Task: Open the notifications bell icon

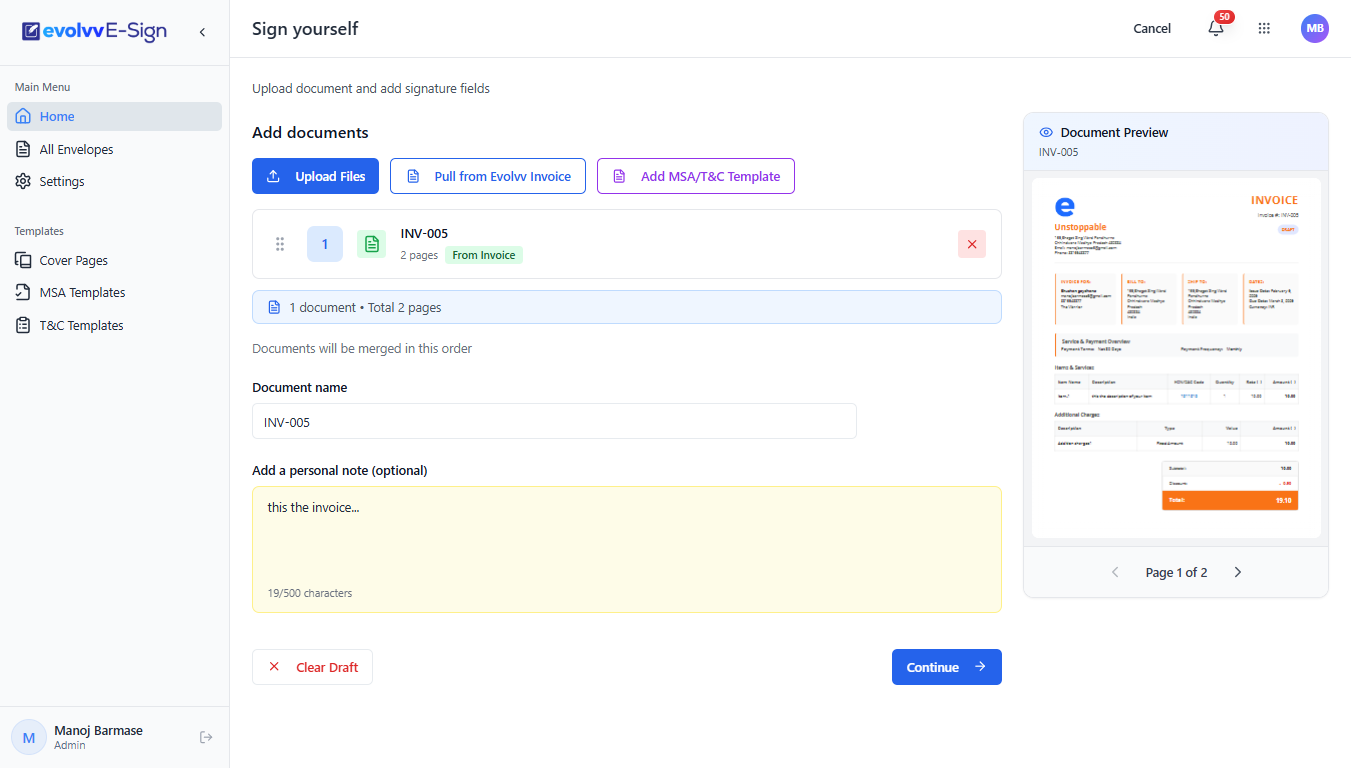Action: click(x=1216, y=28)
